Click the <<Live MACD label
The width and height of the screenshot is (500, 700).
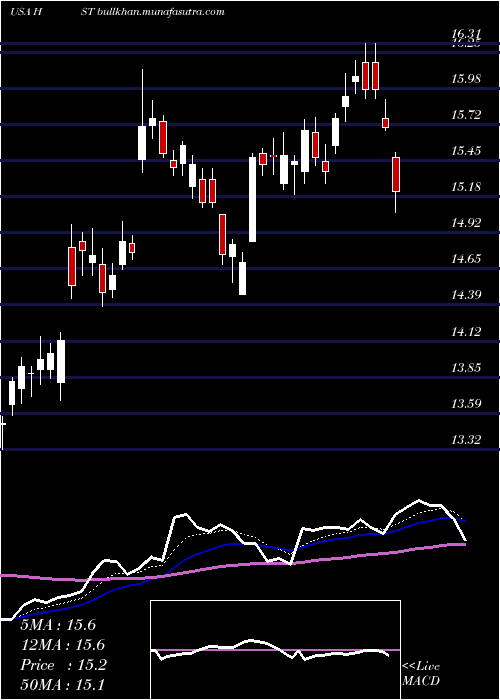pyautogui.click(x=421, y=674)
